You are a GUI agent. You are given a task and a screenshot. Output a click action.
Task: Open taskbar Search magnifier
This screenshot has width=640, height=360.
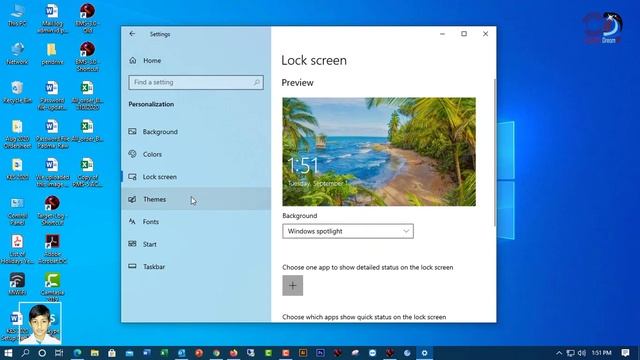tap(25, 353)
